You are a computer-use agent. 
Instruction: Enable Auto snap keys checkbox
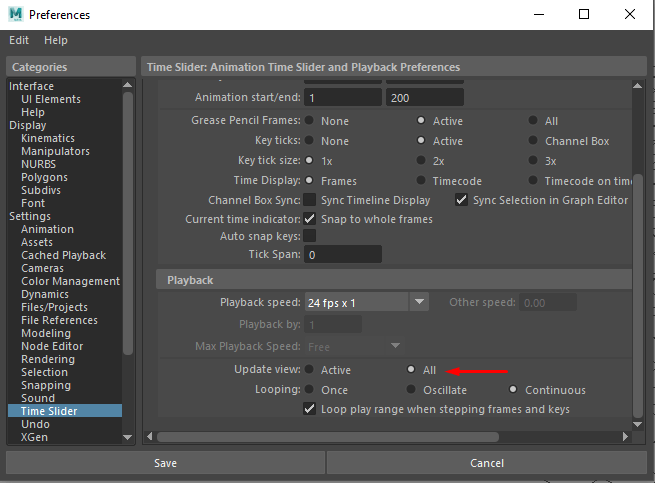310,236
